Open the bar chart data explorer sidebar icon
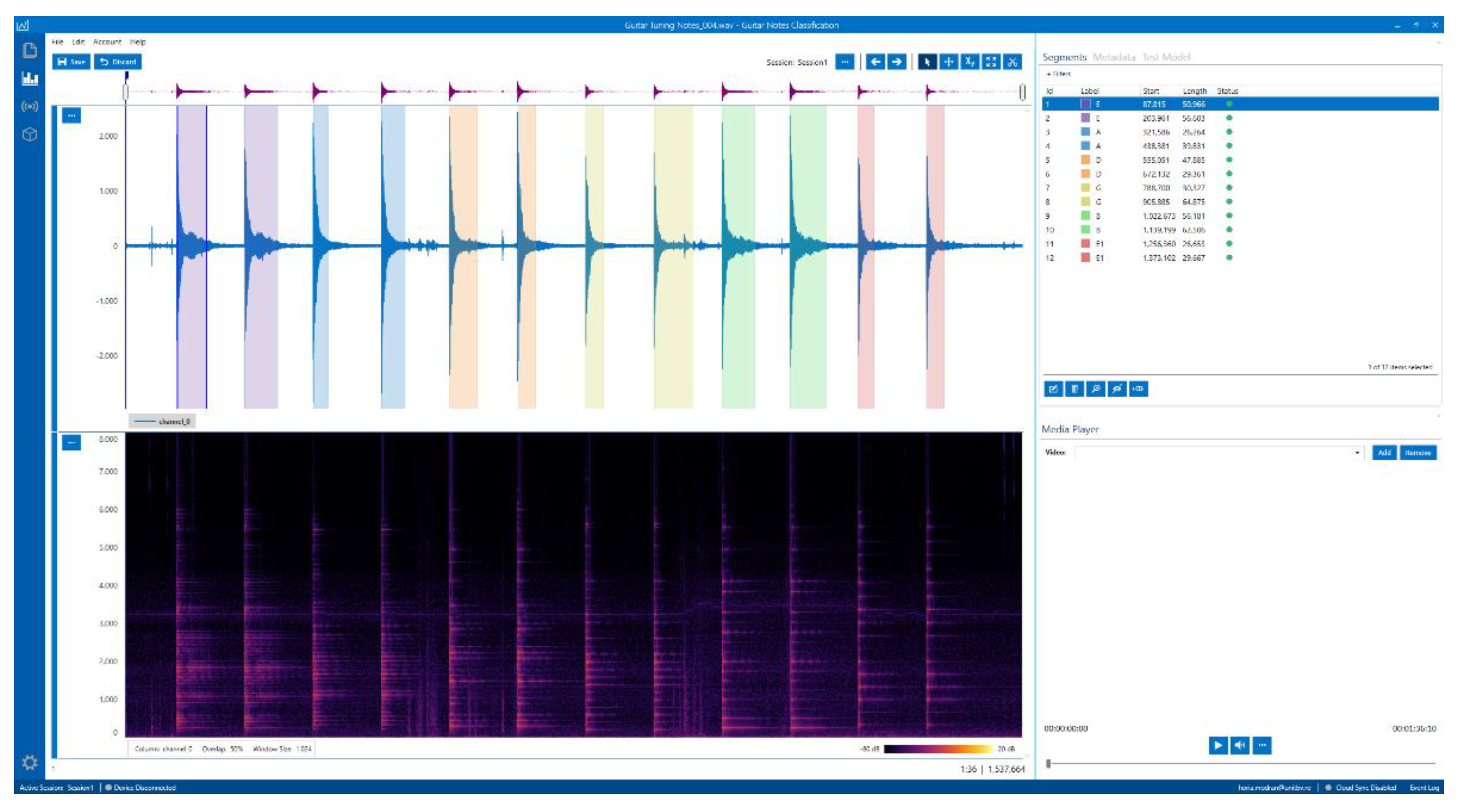The image size is (1464, 812). [x=29, y=78]
